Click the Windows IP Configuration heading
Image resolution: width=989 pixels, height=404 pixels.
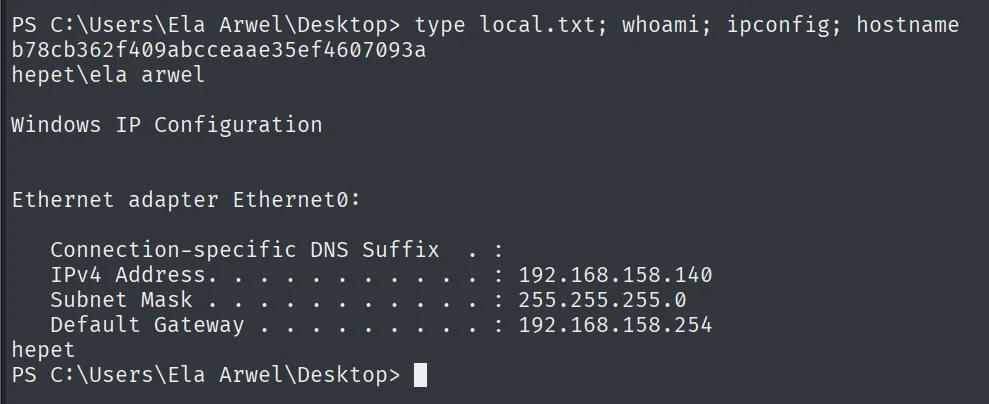pos(167,125)
